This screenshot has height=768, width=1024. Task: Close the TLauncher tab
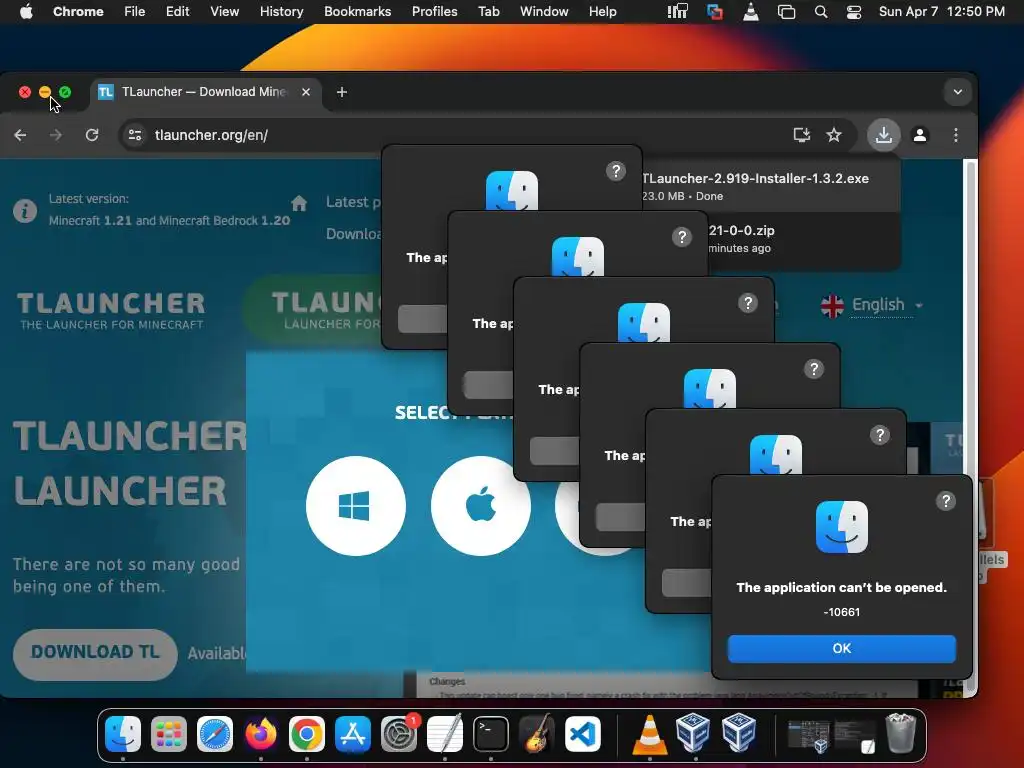[x=306, y=92]
